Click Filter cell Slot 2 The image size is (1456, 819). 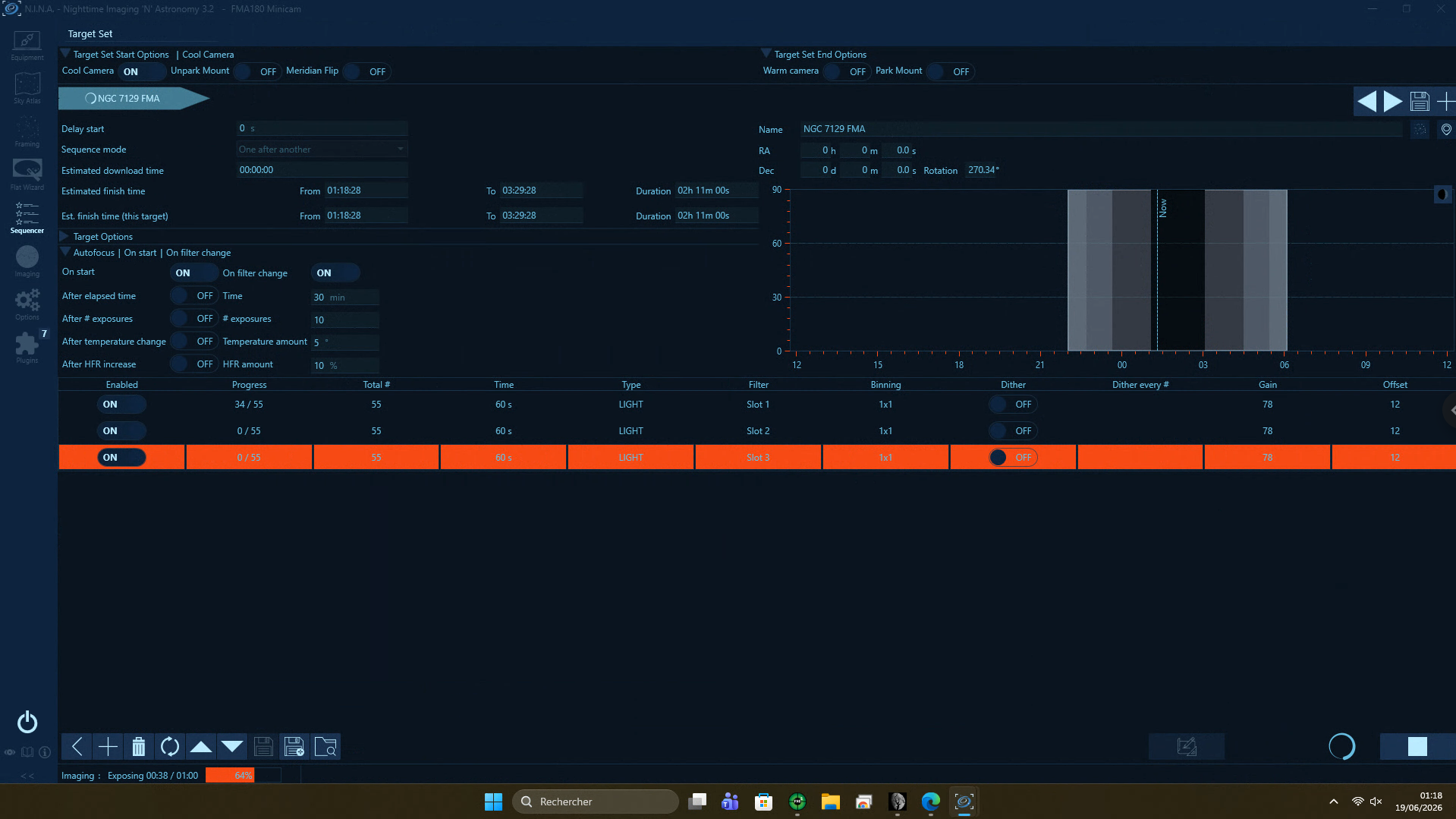click(x=757, y=431)
